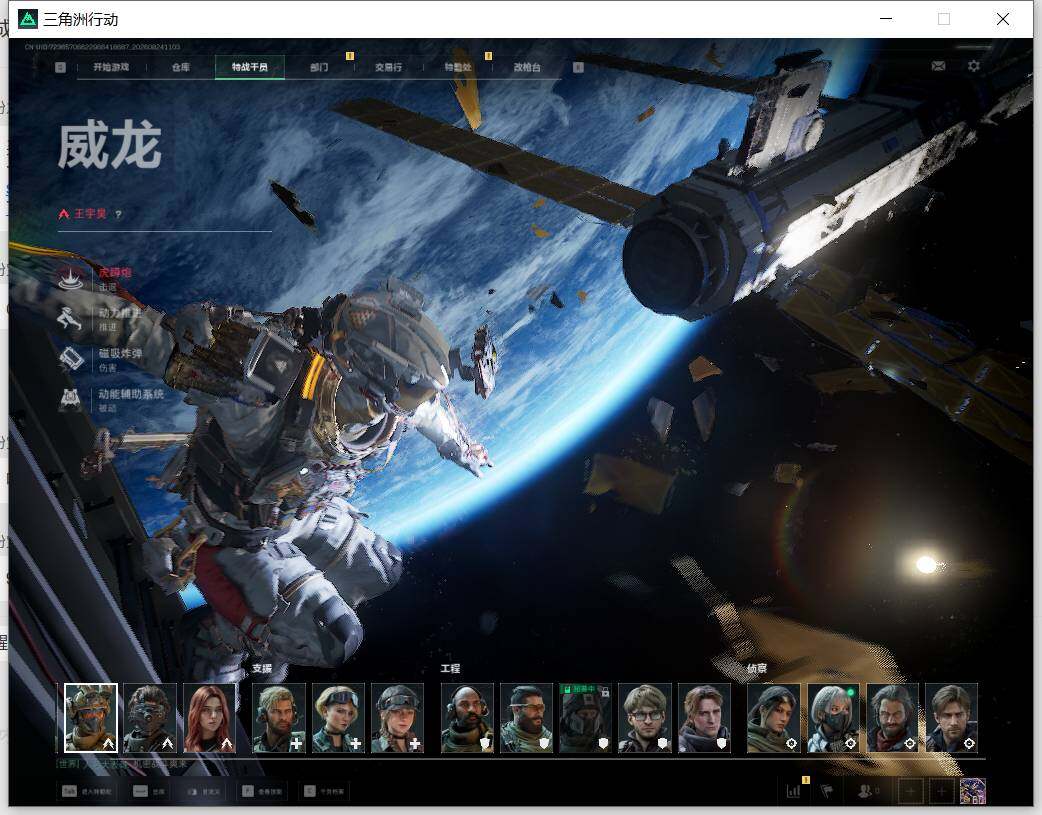Select the blond bearded support operator with headset
1042x815 pixels.
[279, 718]
